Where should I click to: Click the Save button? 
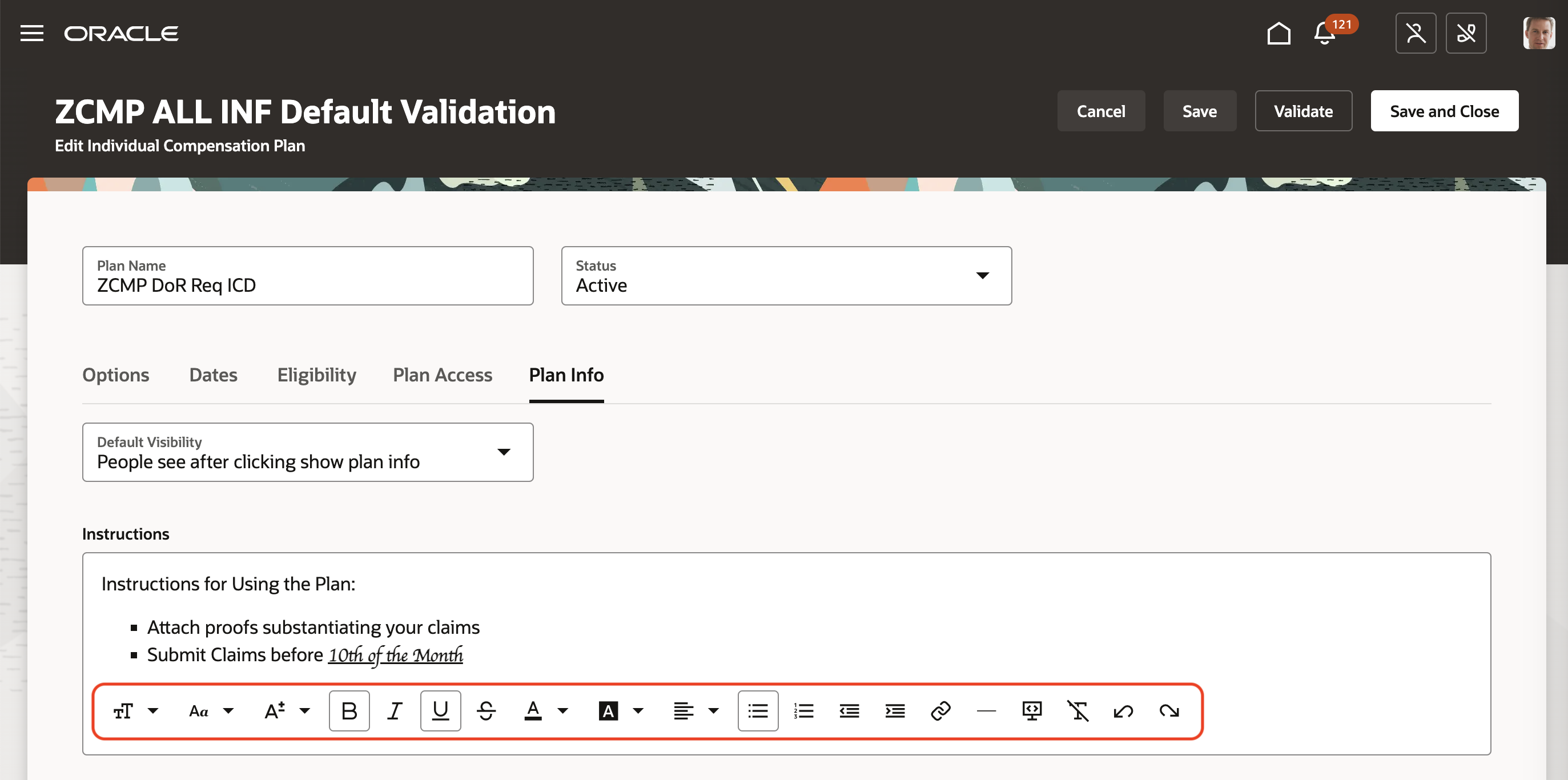1199,111
